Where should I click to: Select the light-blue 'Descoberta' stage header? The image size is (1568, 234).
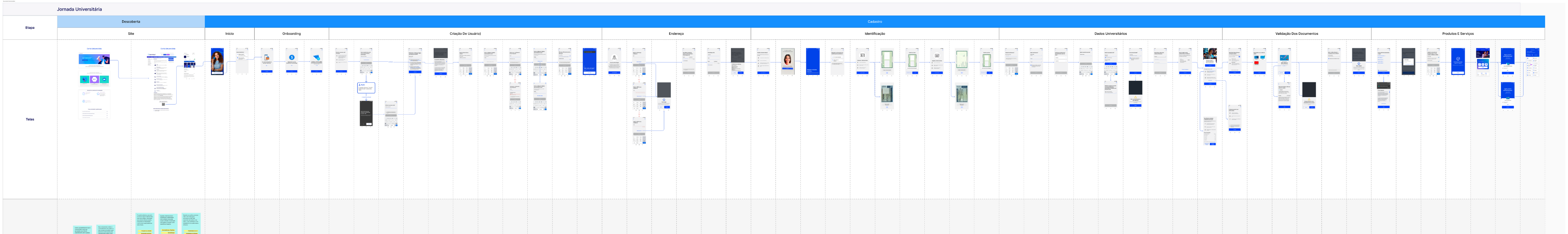coord(131,21)
